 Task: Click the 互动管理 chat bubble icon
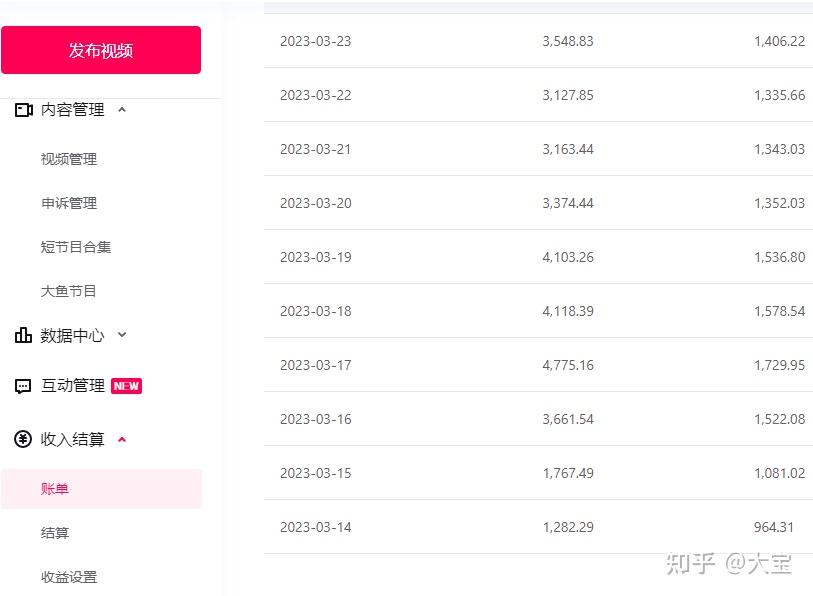pos(23,386)
